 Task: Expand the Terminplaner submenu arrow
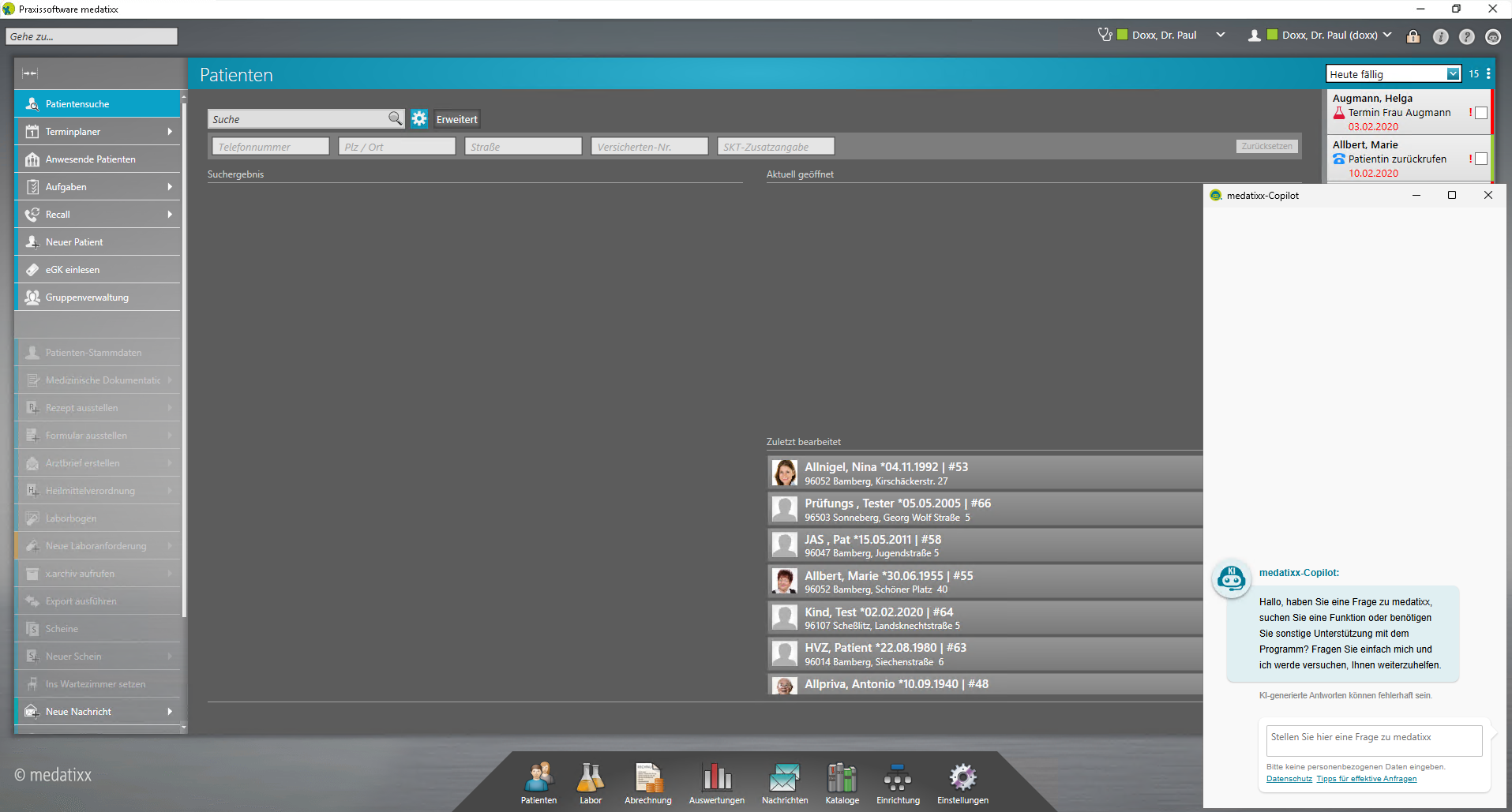tap(170, 132)
